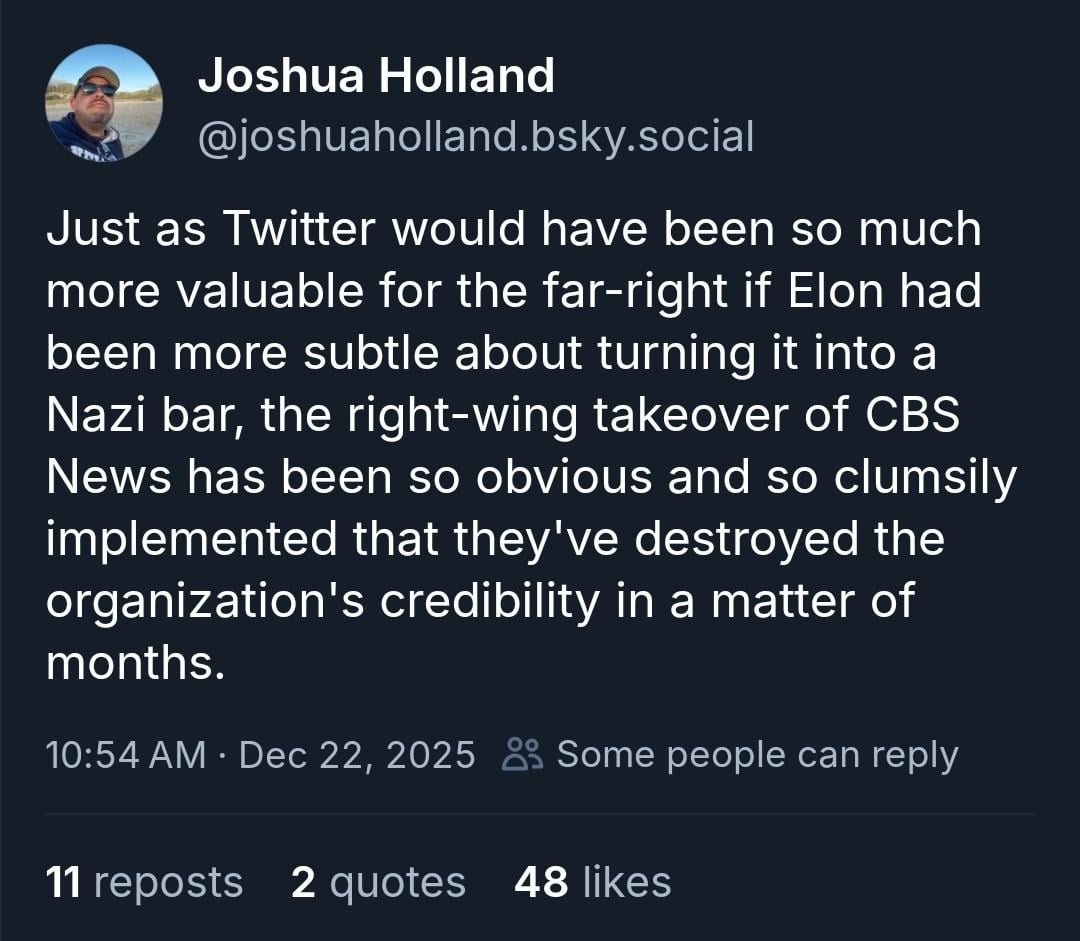Select the "Some people can reply" label
Screen dimensions: 1080x941
click(x=757, y=754)
